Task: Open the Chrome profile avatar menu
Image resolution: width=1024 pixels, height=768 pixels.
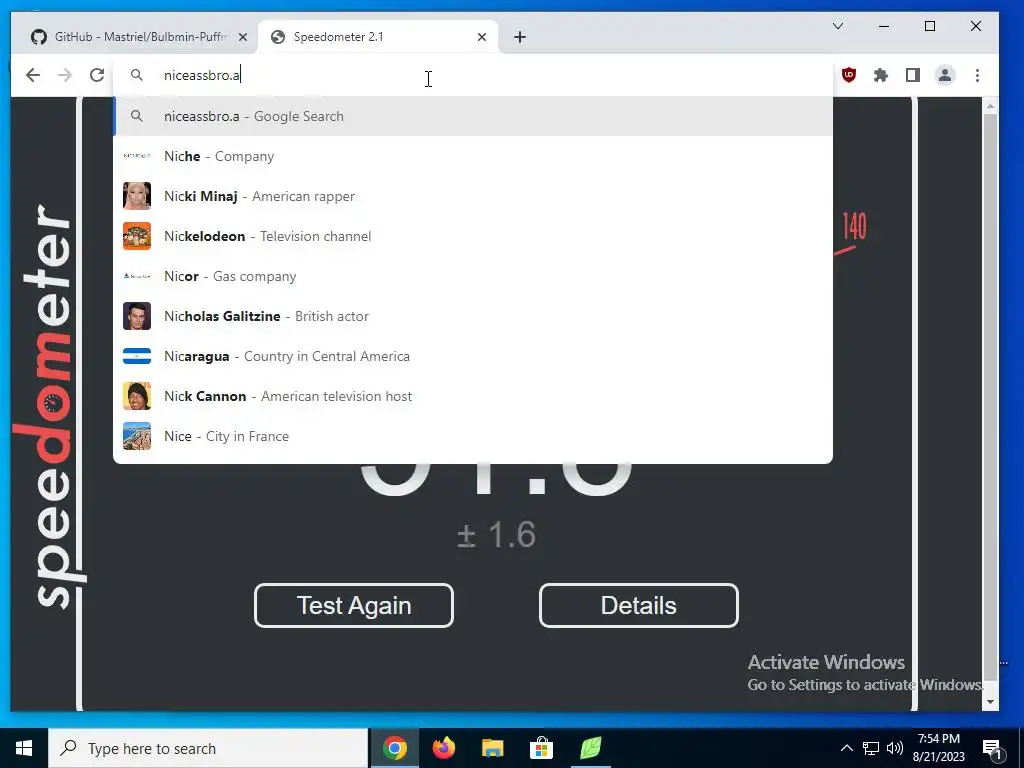Action: coord(944,75)
